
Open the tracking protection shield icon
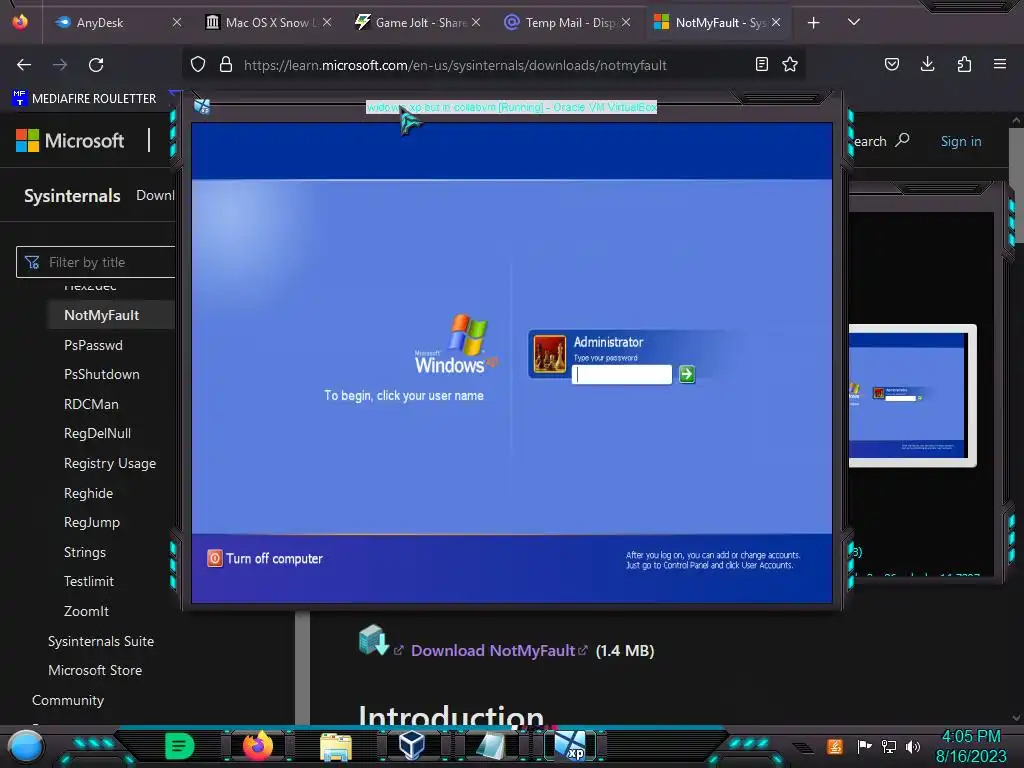198,65
